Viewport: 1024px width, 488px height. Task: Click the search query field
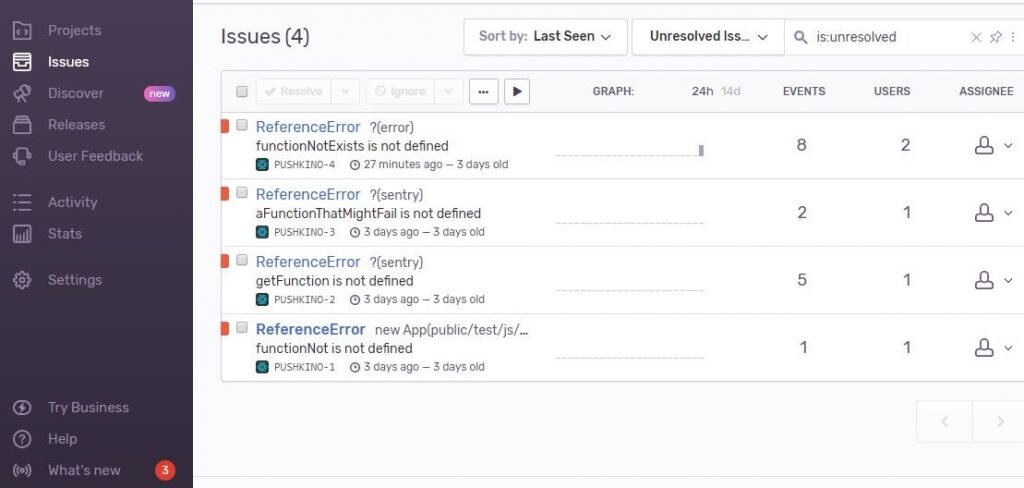tap(888, 37)
